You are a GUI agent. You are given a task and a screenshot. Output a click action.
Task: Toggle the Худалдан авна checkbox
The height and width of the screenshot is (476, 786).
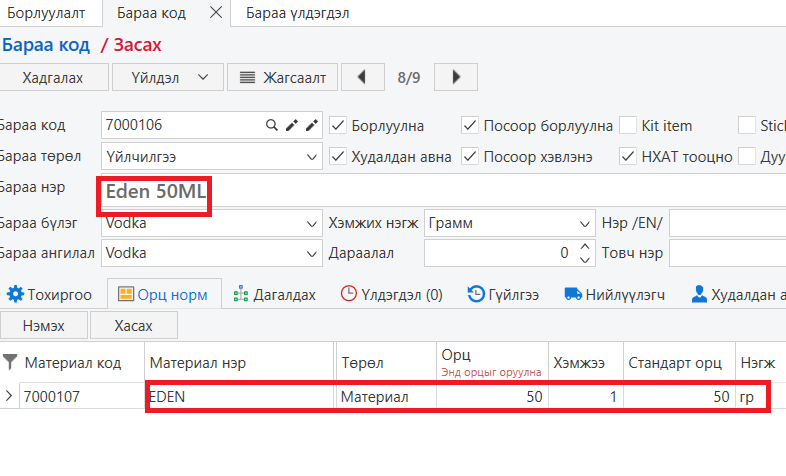338,156
